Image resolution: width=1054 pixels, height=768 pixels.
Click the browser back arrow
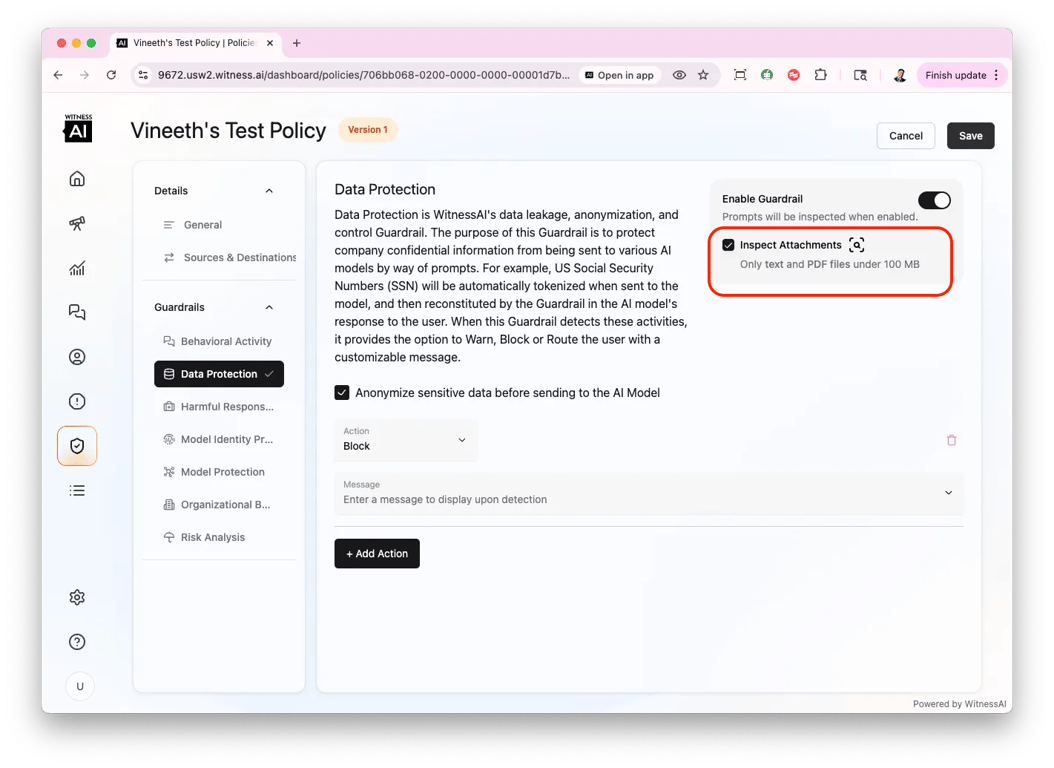tap(58, 75)
